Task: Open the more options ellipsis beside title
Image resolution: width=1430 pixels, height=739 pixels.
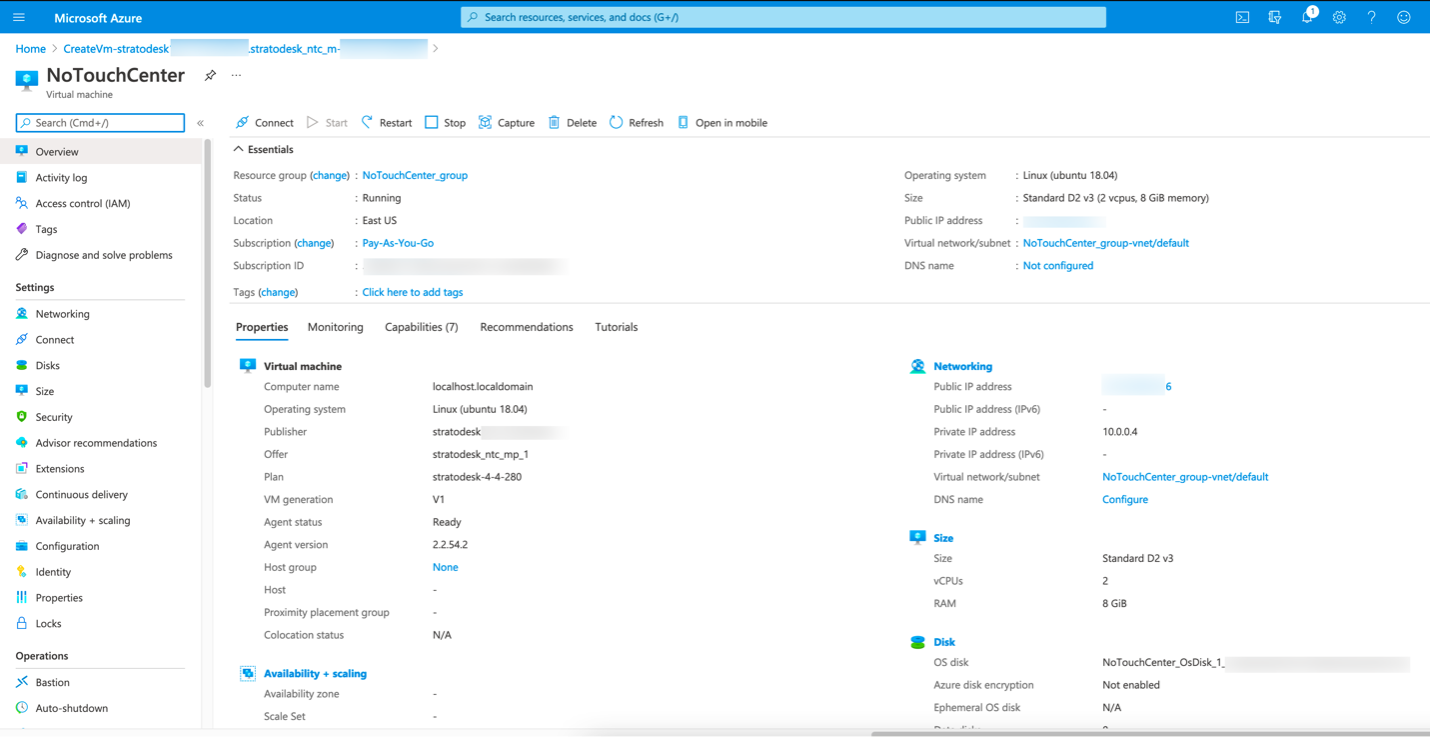Action: click(236, 75)
